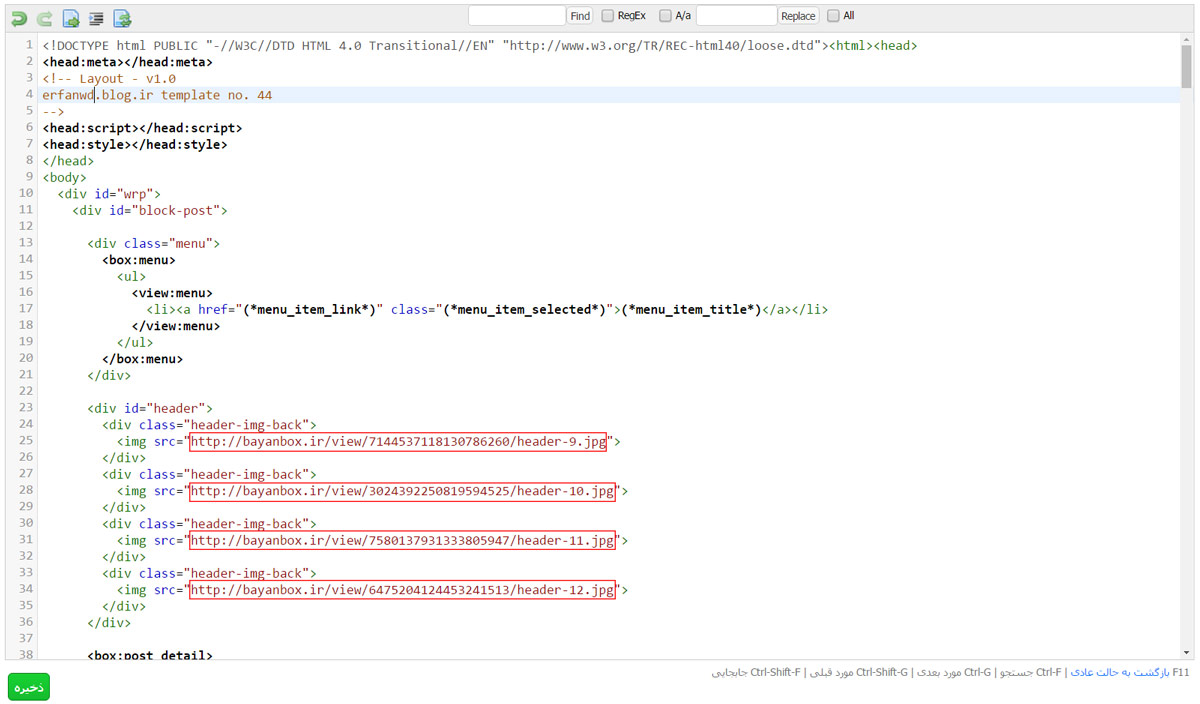Click the undo arrow icon
This screenshot has height=704, width=1200.
tap(19, 18)
